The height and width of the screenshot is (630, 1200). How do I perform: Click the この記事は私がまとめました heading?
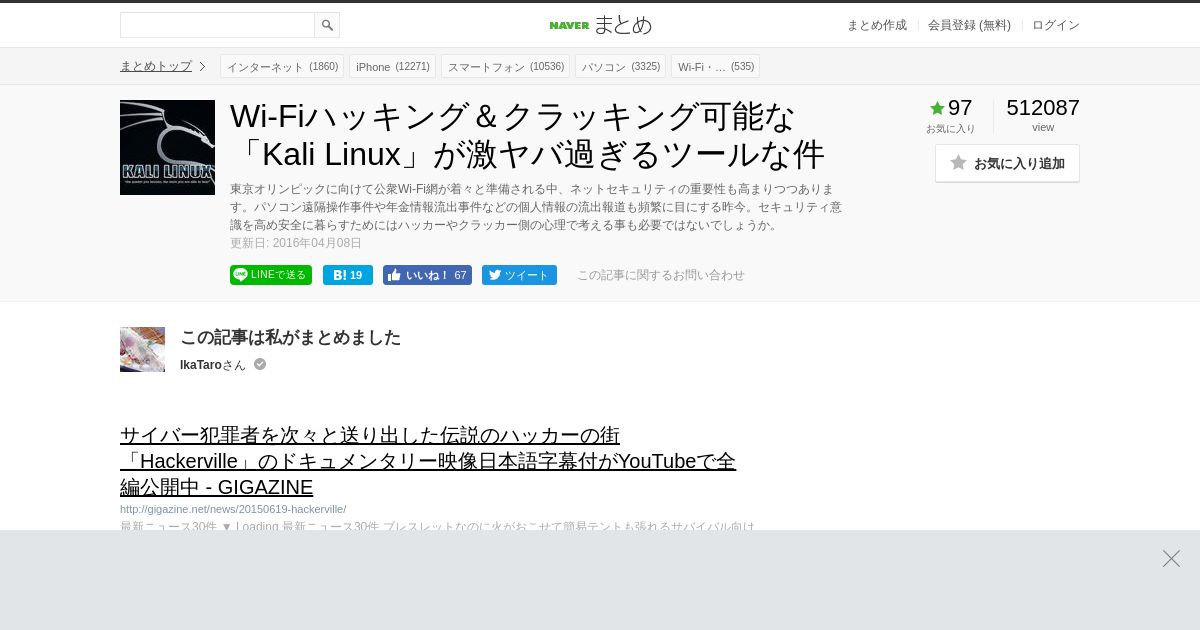click(290, 337)
